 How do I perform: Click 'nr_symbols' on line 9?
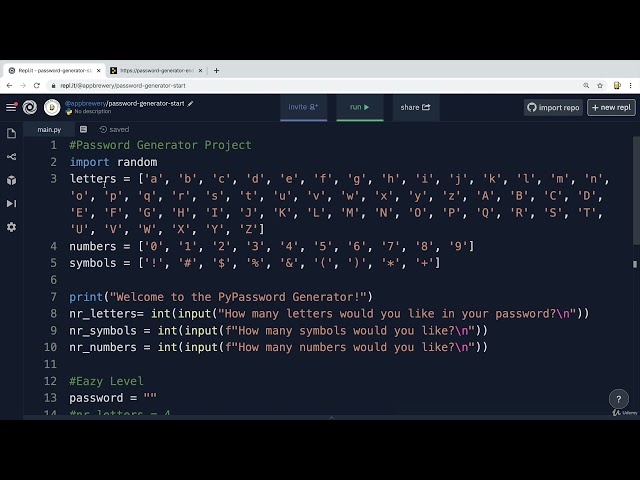pos(103,331)
